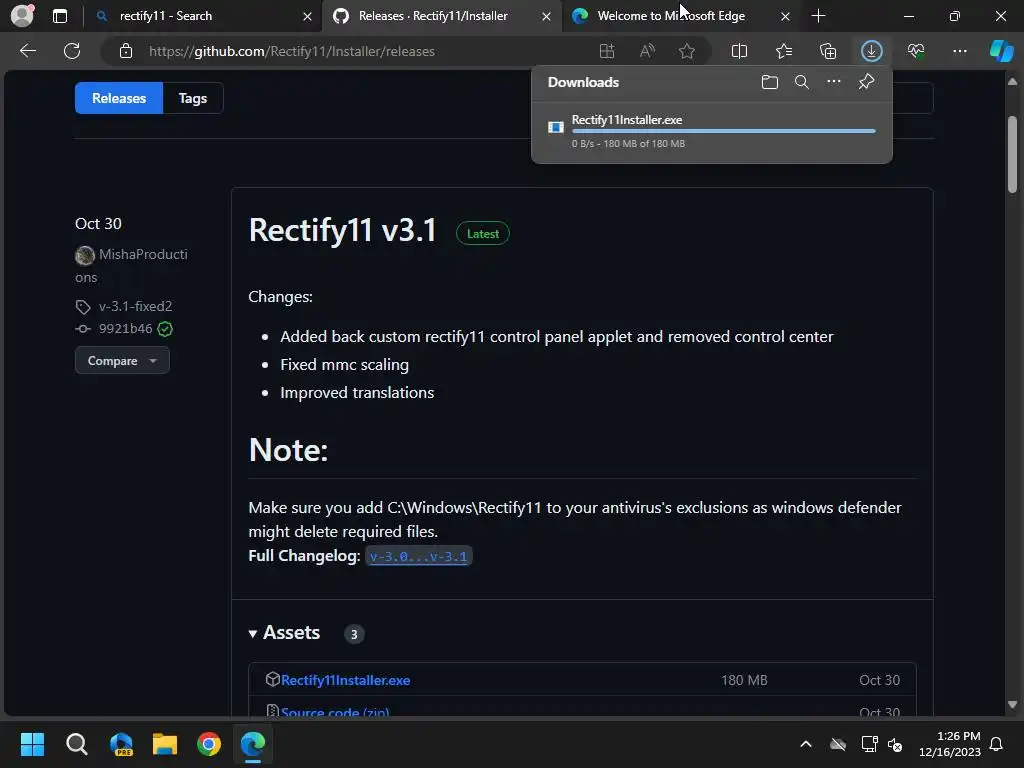Open the apps available icon in address bar

coord(607,51)
